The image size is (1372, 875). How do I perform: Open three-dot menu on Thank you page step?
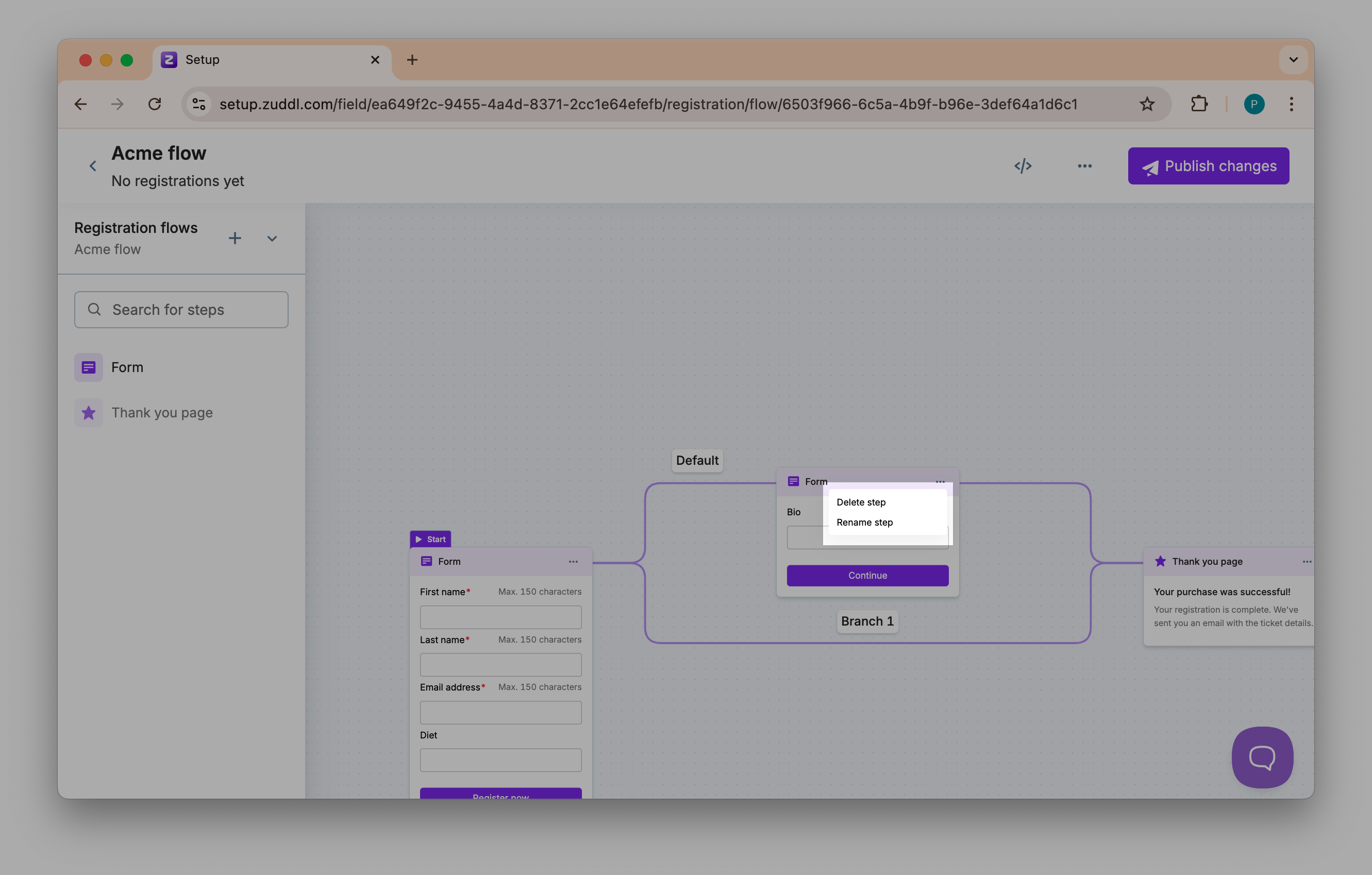tap(1307, 562)
